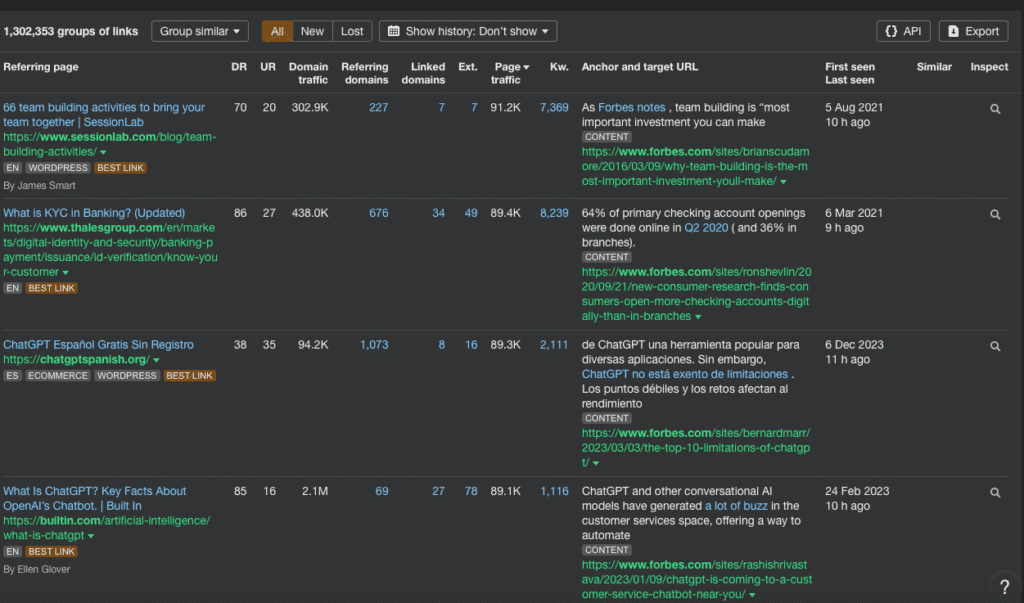The width and height of the screenshot is (1024, 603).
Task: Open the Group similar dropdown
Action: 200,31
